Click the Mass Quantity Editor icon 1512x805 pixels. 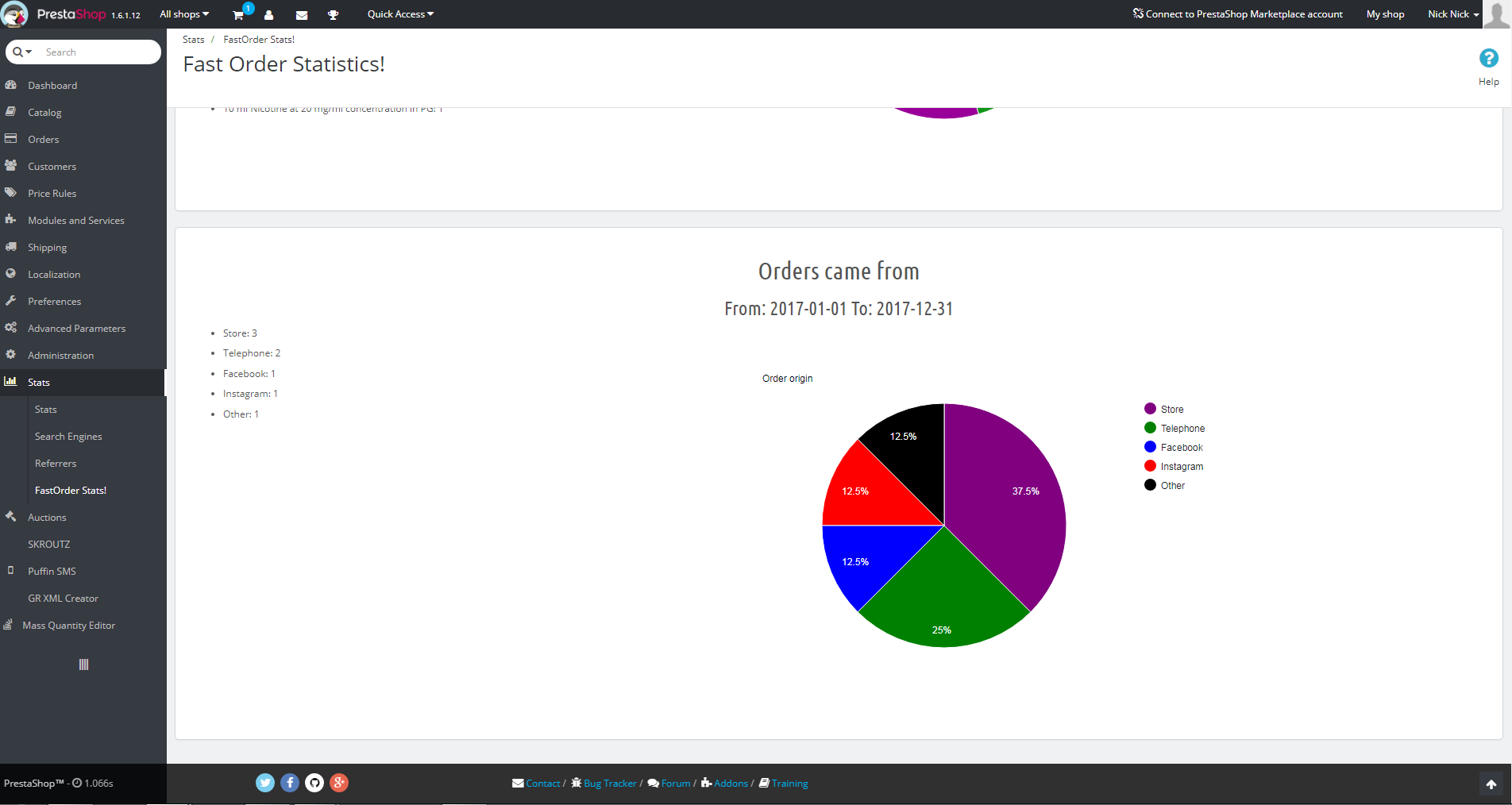(x=8, y=625)
